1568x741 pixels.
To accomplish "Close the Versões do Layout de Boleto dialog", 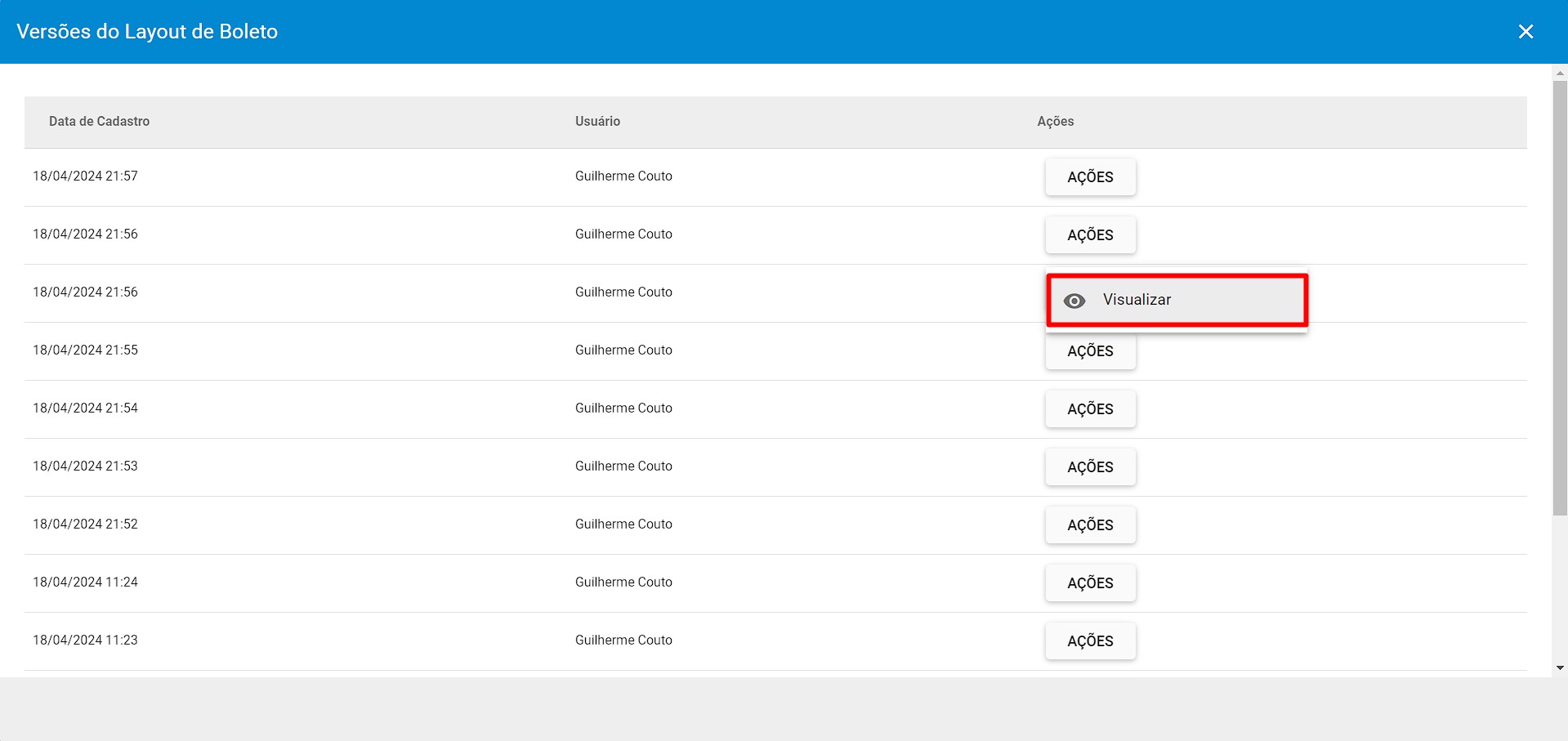I will coord(1526,32).
